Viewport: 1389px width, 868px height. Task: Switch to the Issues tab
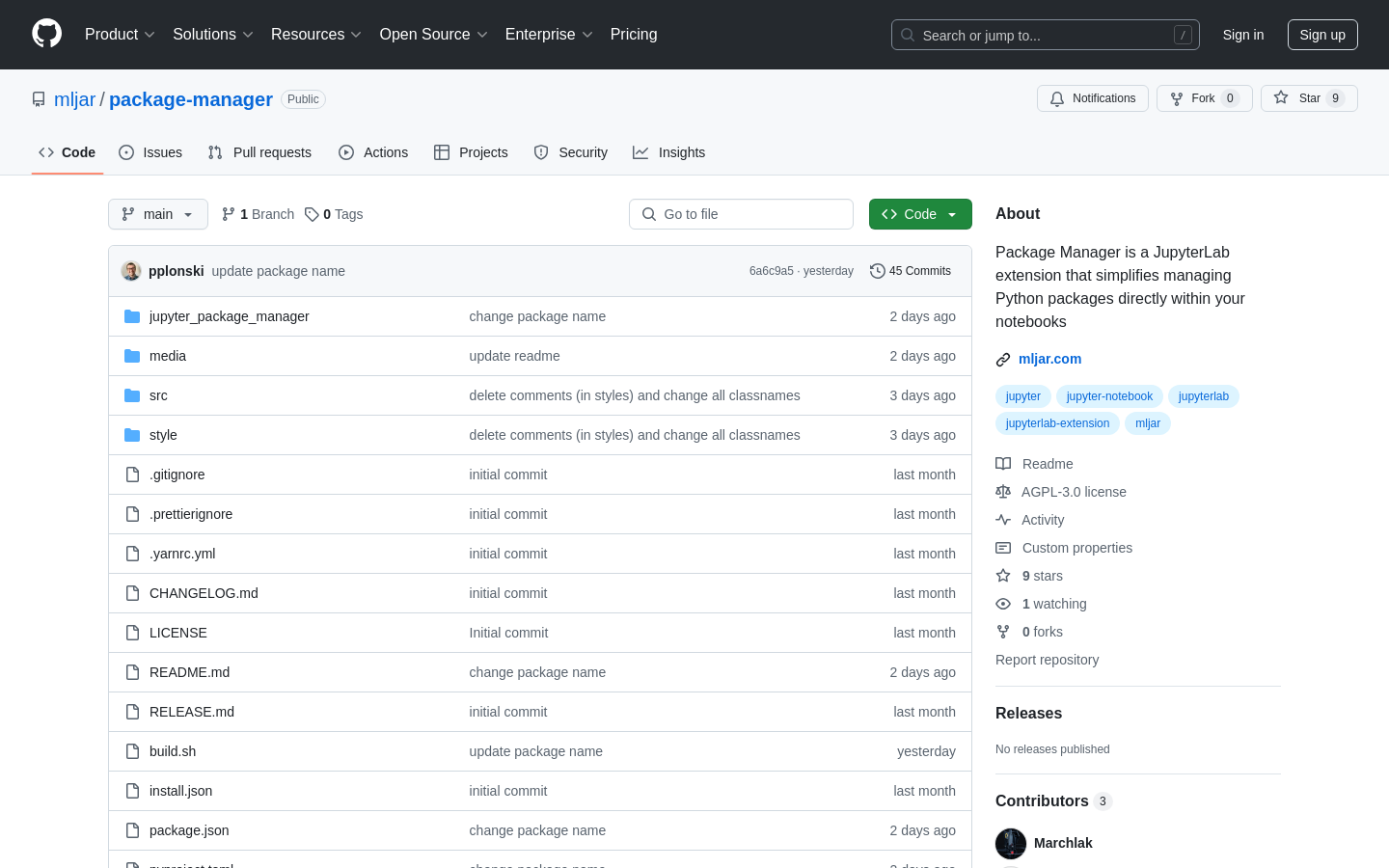150,152
